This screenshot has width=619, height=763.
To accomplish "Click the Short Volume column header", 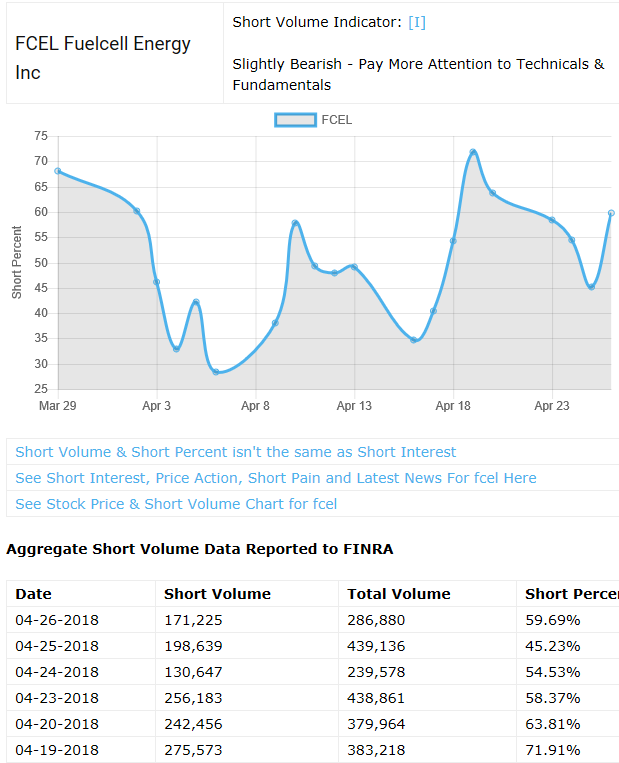I will pyautogui.click(x=217, y=594).
